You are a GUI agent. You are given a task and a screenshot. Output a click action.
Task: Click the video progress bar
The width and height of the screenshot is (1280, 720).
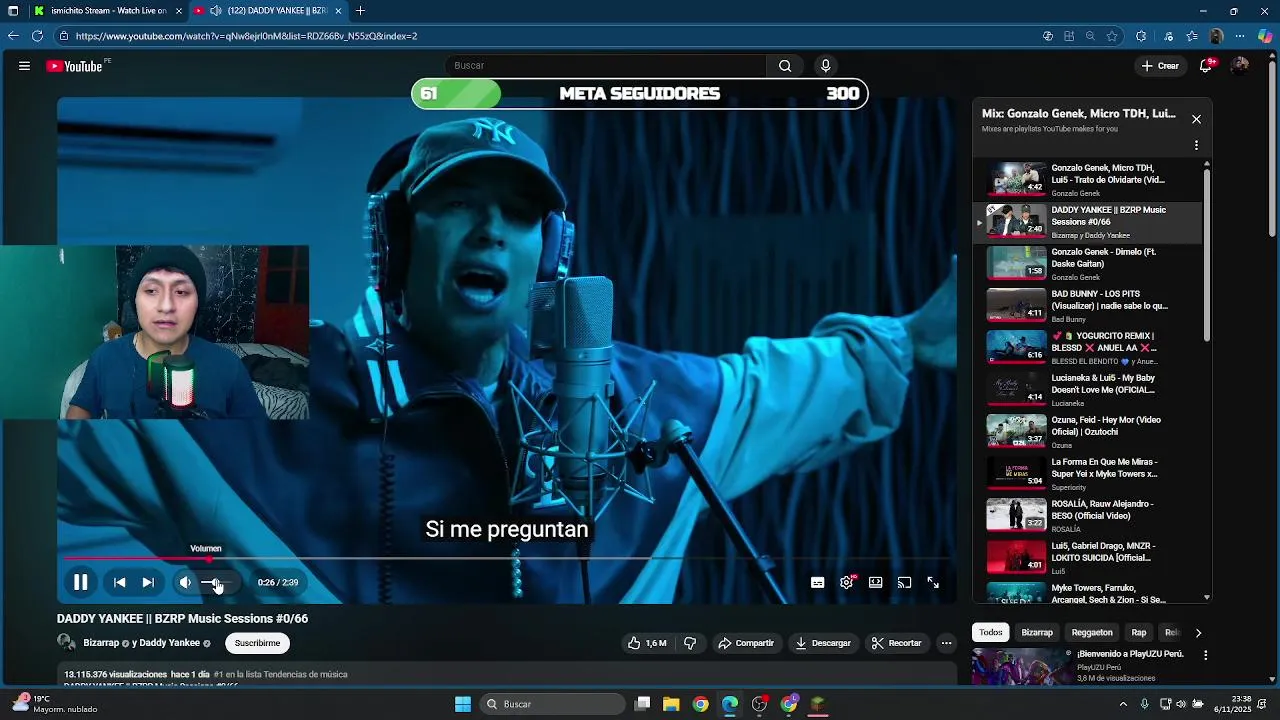tap(506, 559)
